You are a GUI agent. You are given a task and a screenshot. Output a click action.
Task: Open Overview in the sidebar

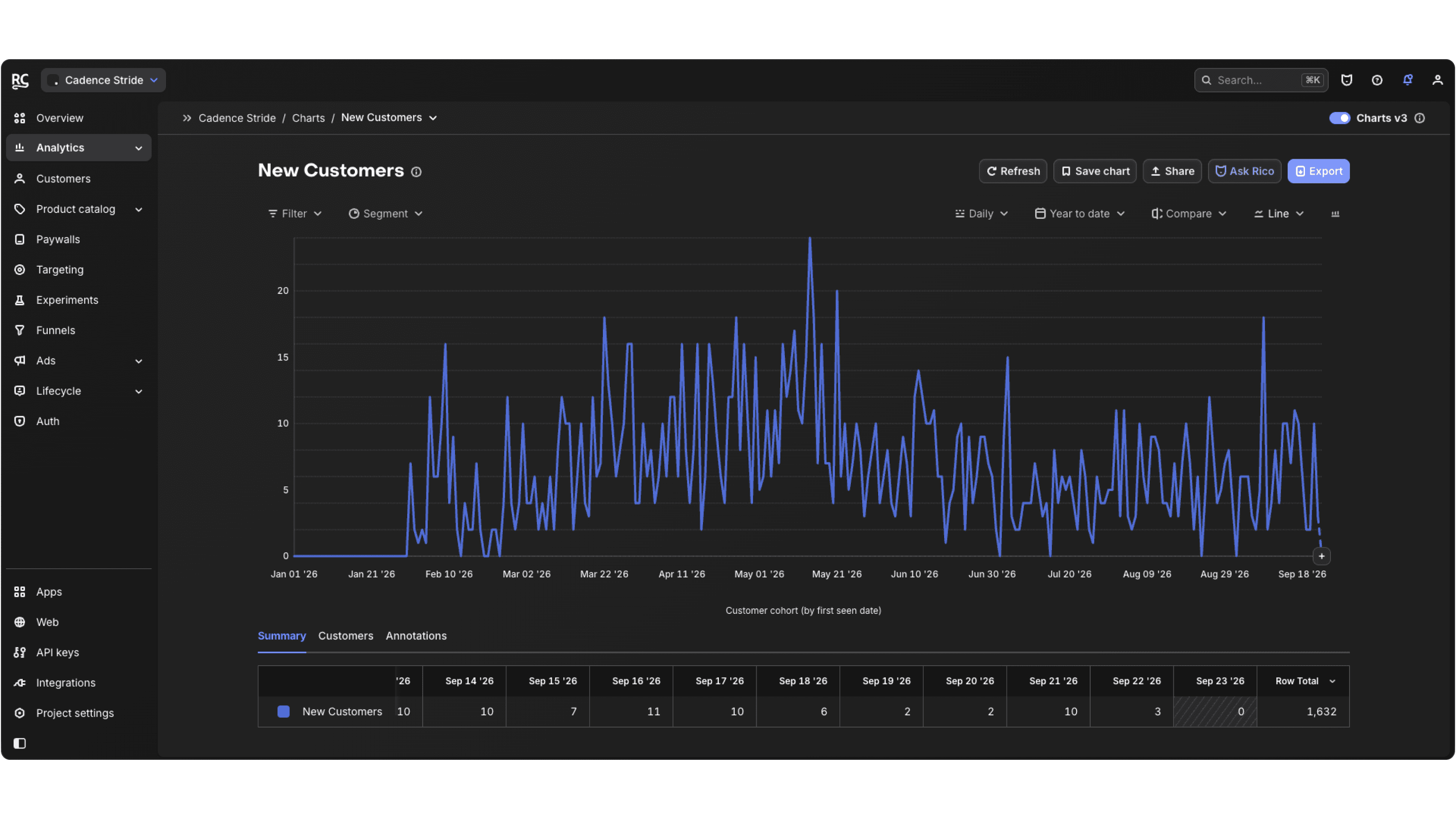click(x=79, y=118)
